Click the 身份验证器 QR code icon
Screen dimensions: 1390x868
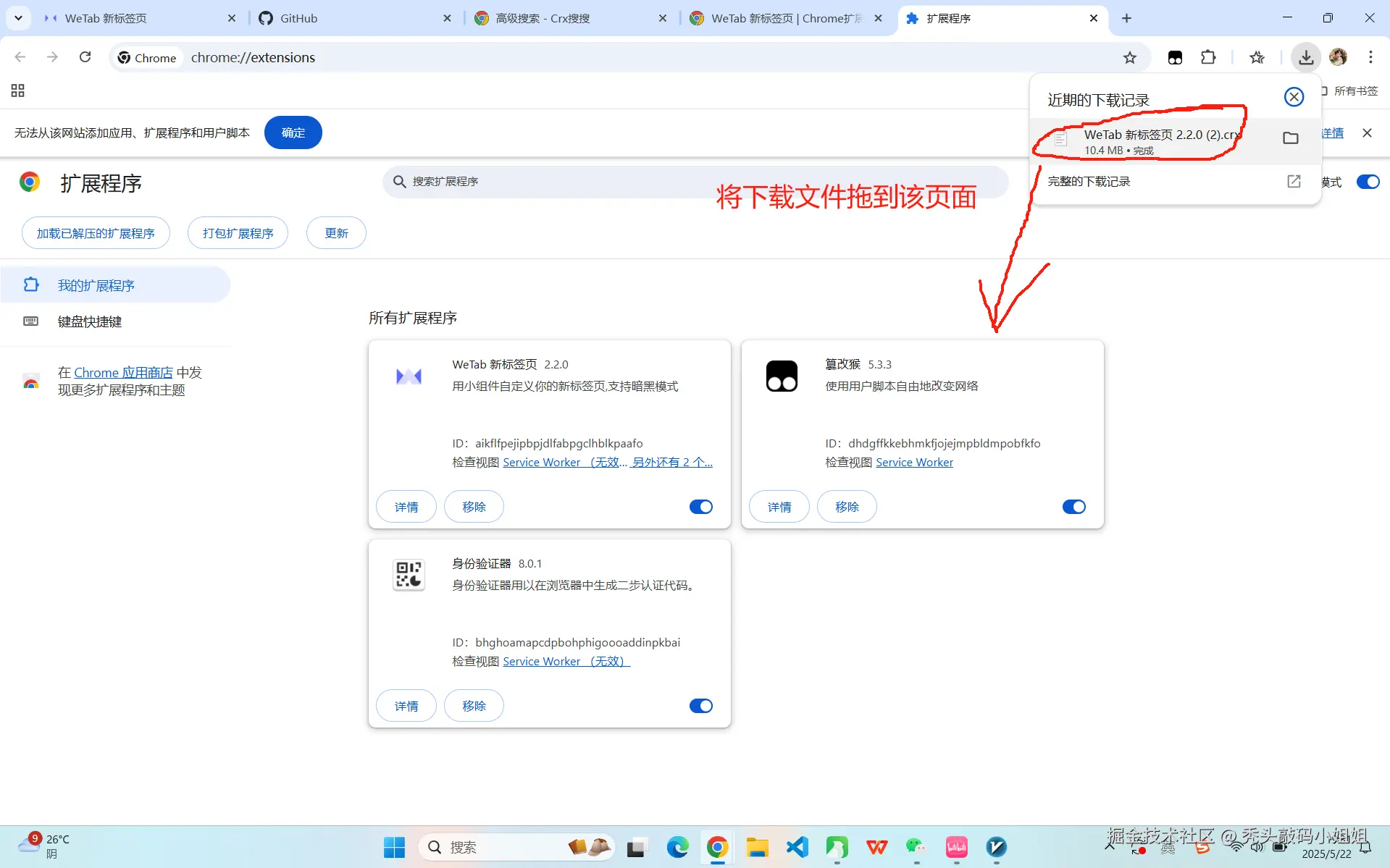pos(409,576)
